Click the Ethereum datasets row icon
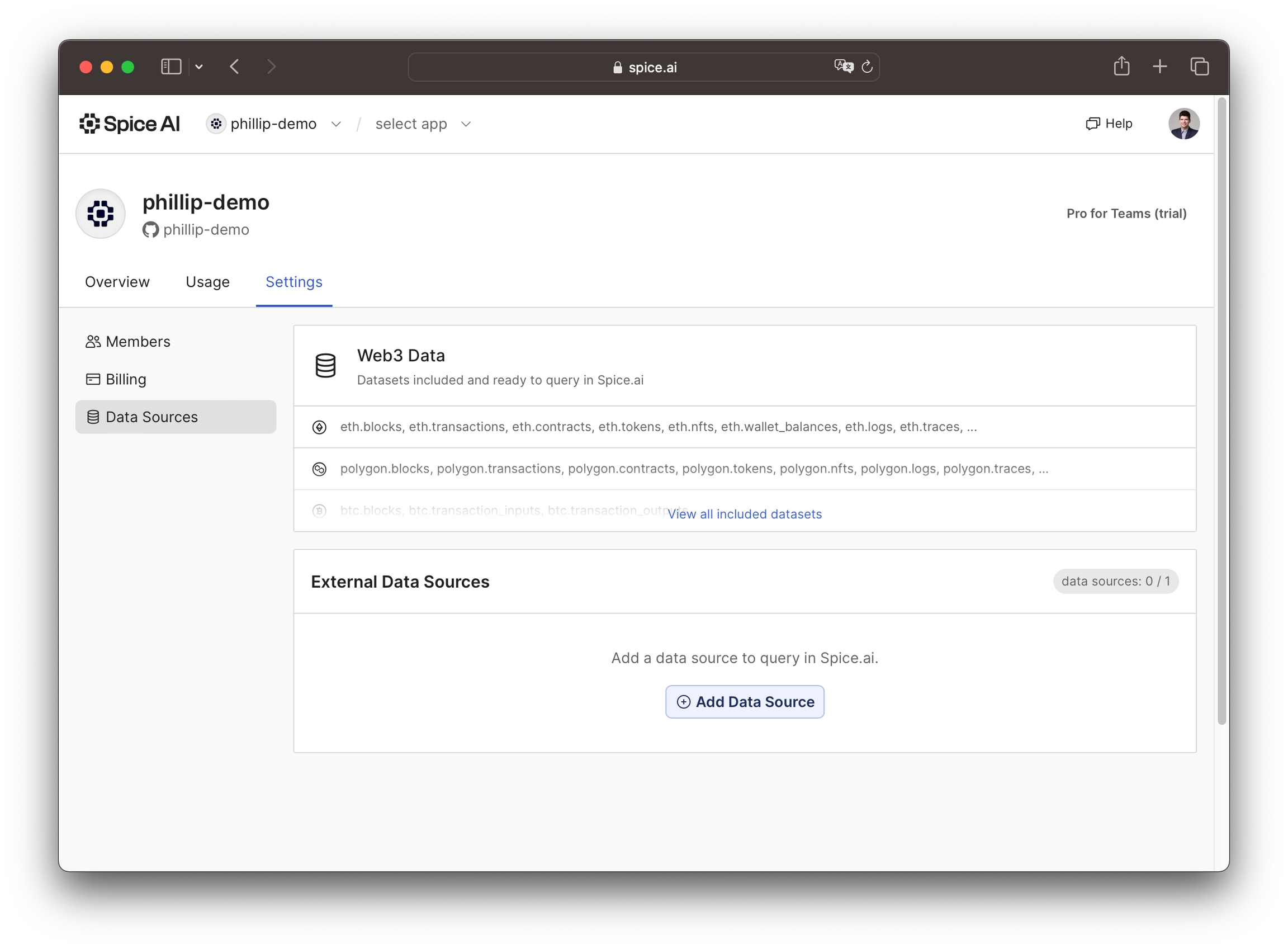Screen dimensions: 1288x949 point(319,427)
